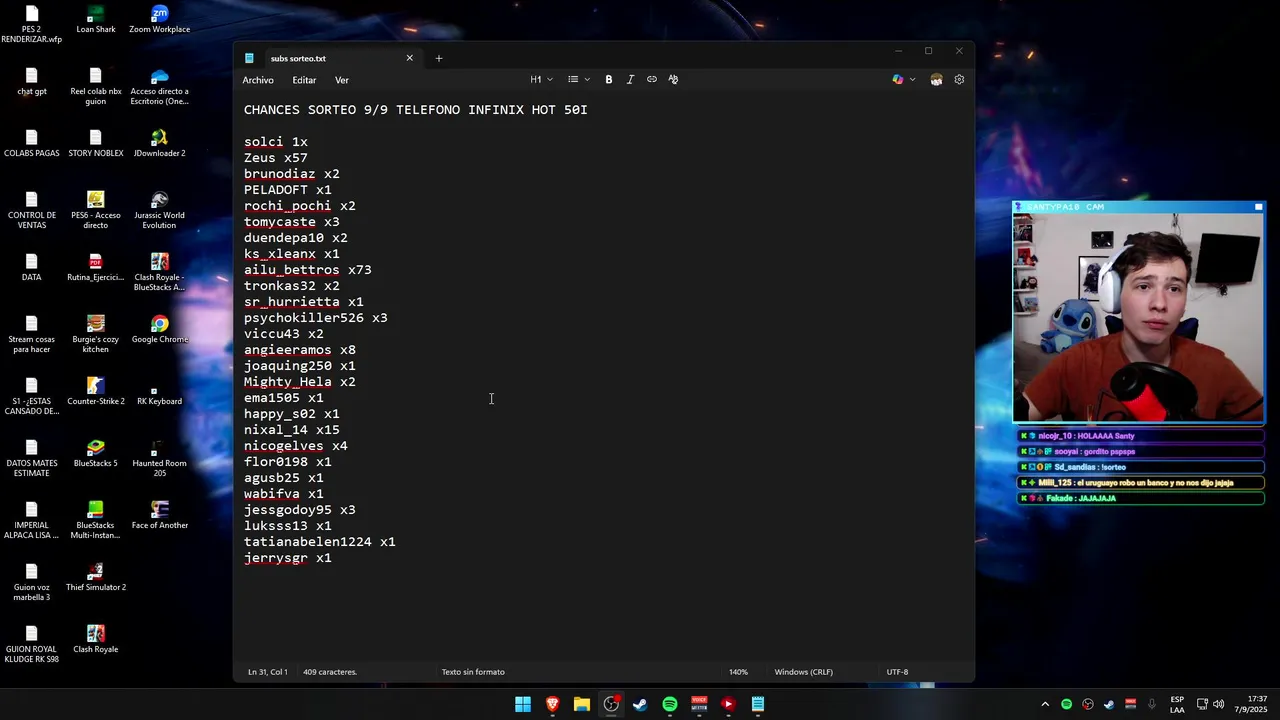Clear formatting with the toolbar icon

click(673, 80)
